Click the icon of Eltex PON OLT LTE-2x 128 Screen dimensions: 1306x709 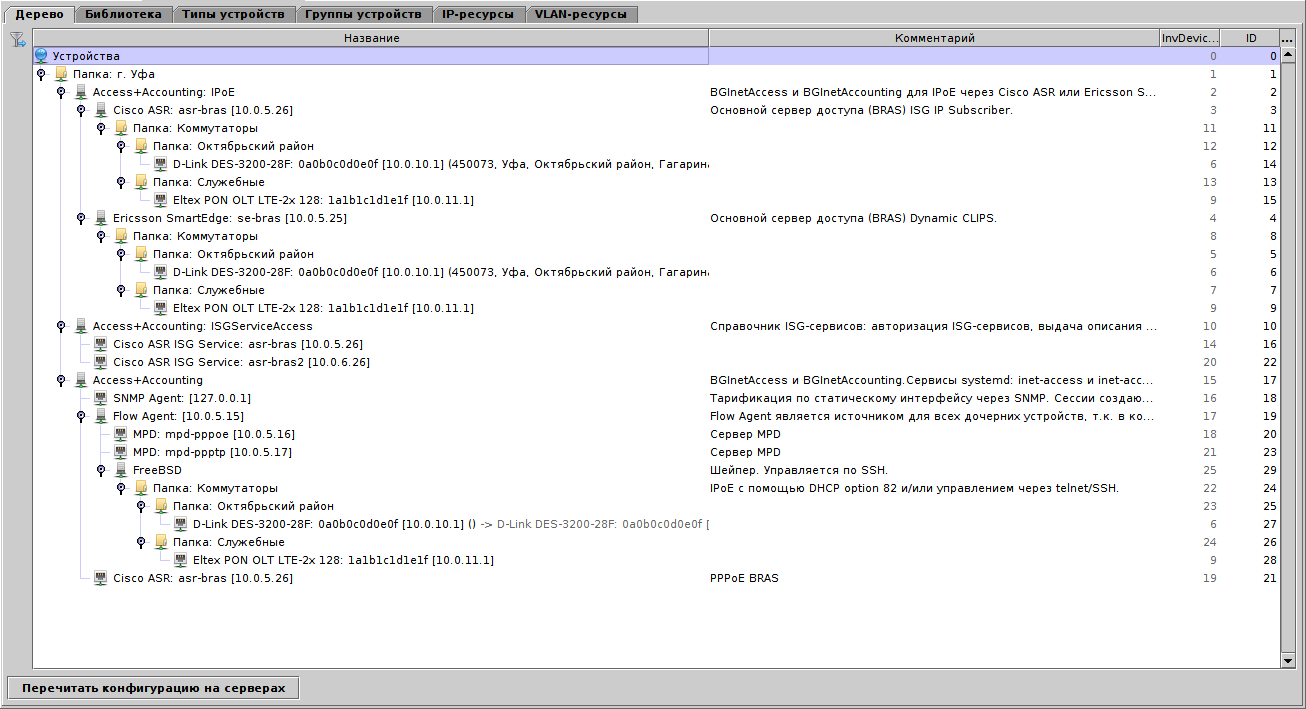point(161,199)
